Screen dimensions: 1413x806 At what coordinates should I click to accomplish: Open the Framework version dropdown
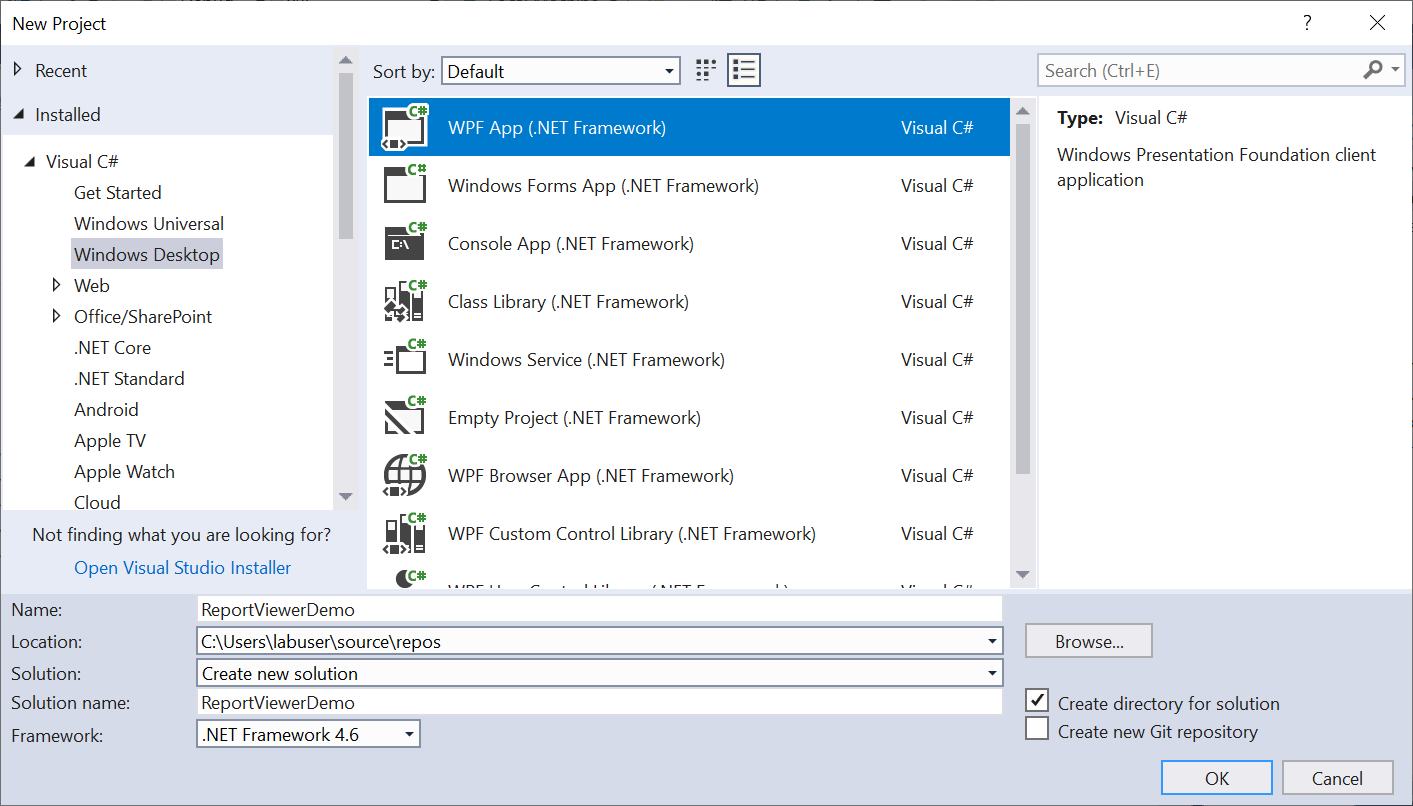[309, 735]
